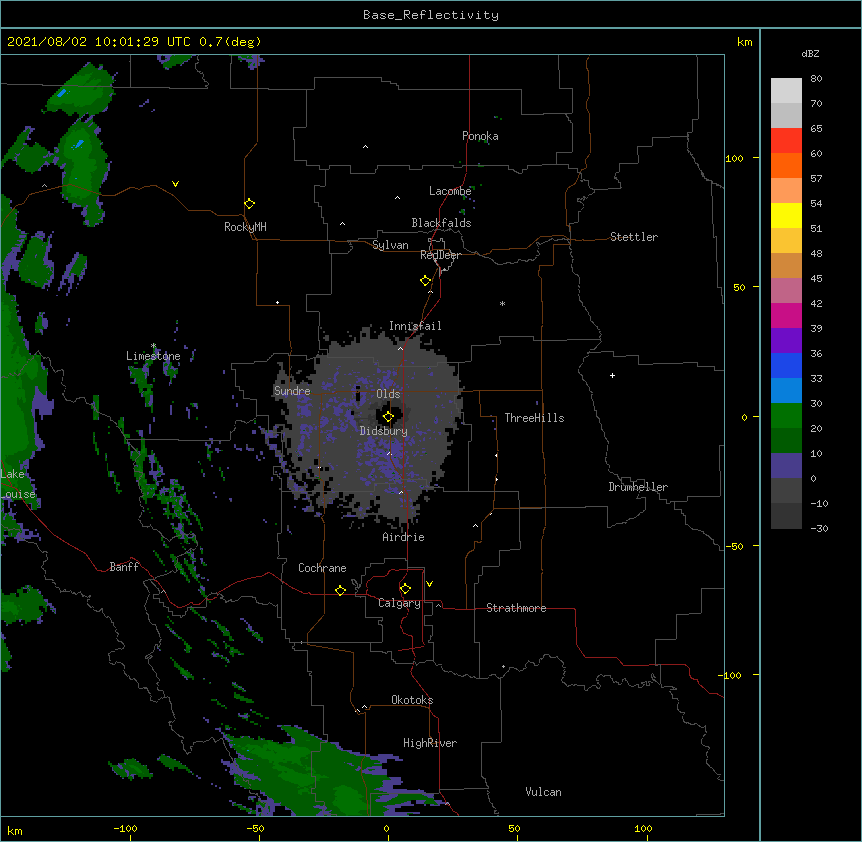Click the yellow diamond marker above Calgary label
Image resolution: width=862 pixels, height=842 pixels.
click(405, 589)
